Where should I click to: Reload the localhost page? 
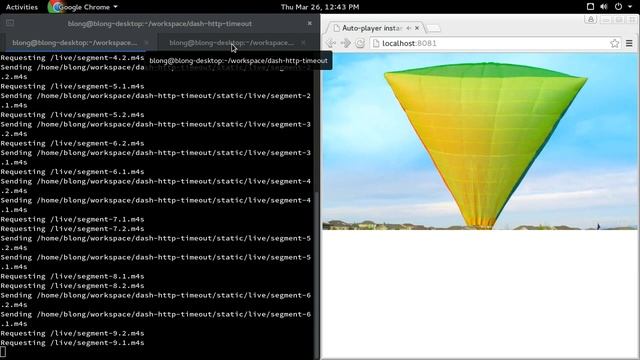(x=360, y=43)
